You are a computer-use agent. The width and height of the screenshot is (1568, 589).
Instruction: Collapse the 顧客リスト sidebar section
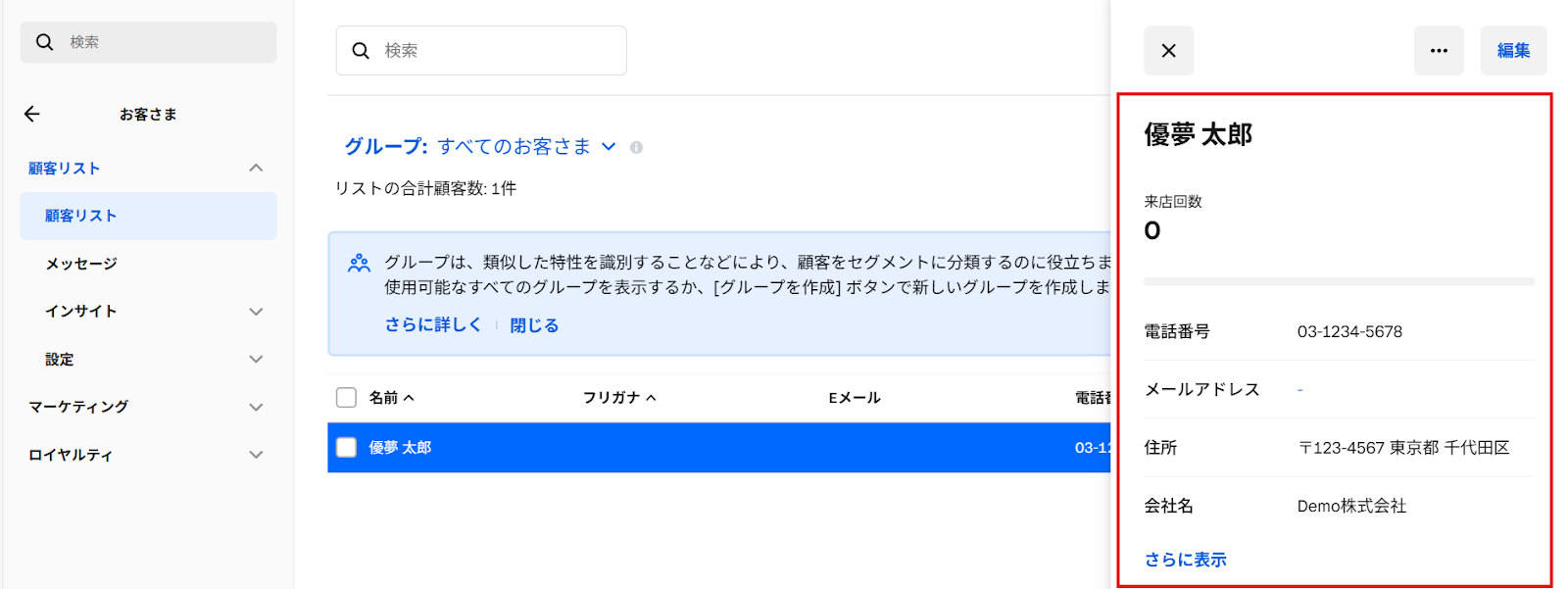coord(256,169)
